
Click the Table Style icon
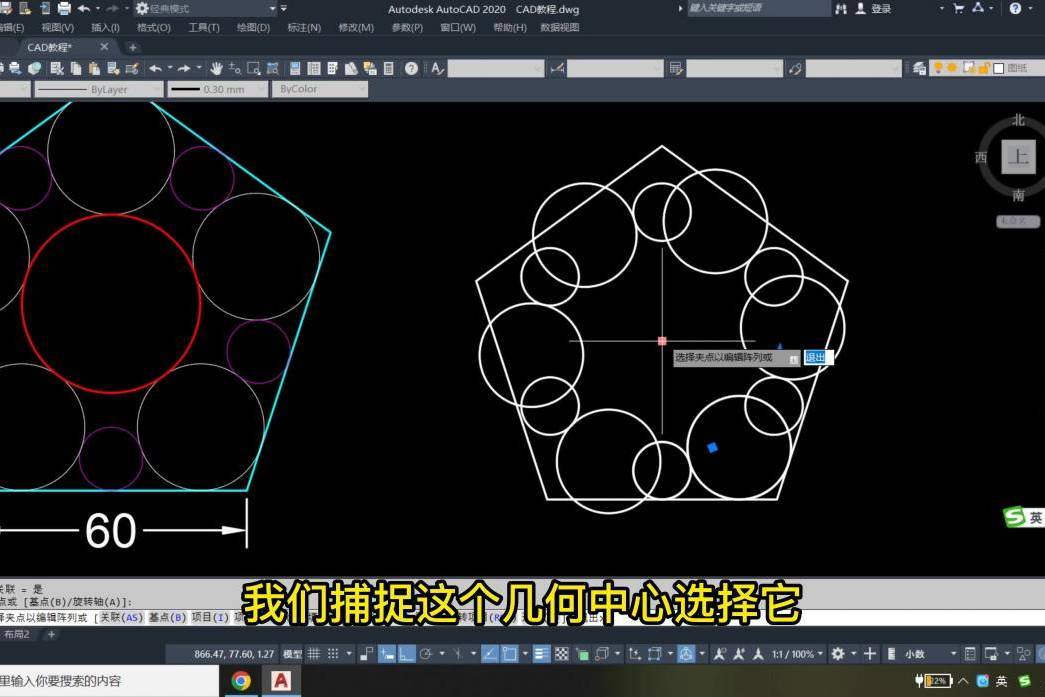point(676,68)
